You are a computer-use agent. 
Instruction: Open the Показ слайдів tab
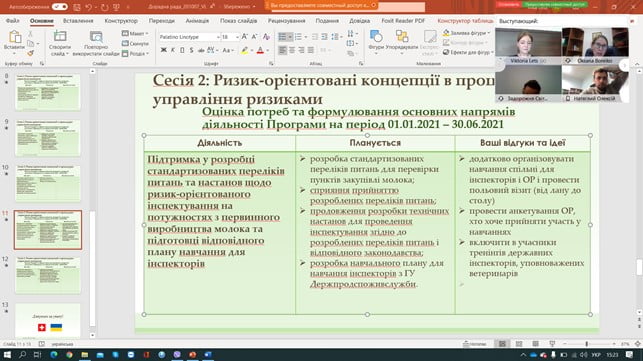(238, 21)
